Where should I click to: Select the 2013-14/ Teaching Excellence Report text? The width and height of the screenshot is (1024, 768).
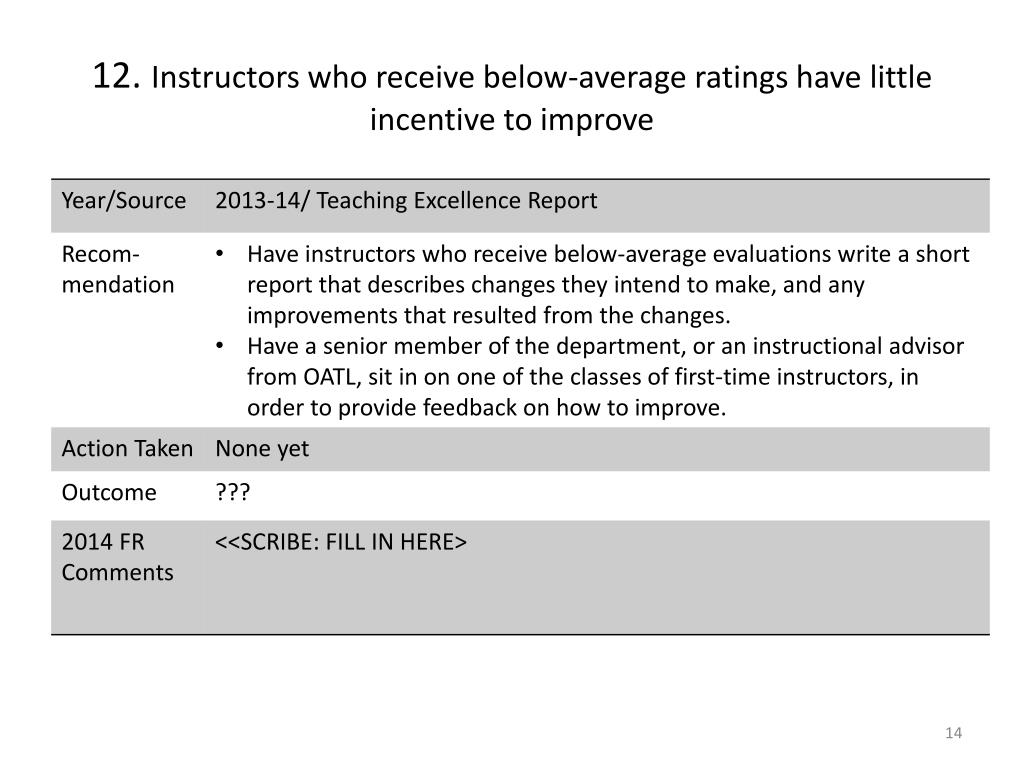pos(406,200)
